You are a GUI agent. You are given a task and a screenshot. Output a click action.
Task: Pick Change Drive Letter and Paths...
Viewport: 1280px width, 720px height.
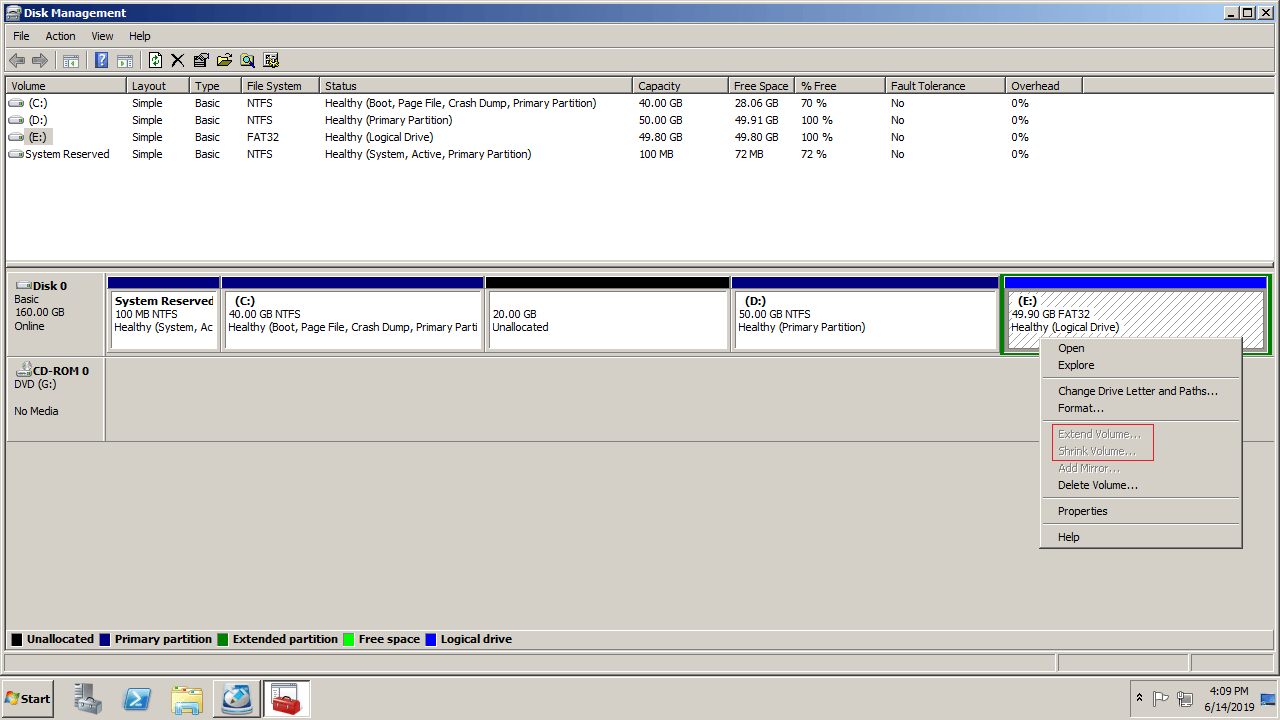pos(1138,391)
